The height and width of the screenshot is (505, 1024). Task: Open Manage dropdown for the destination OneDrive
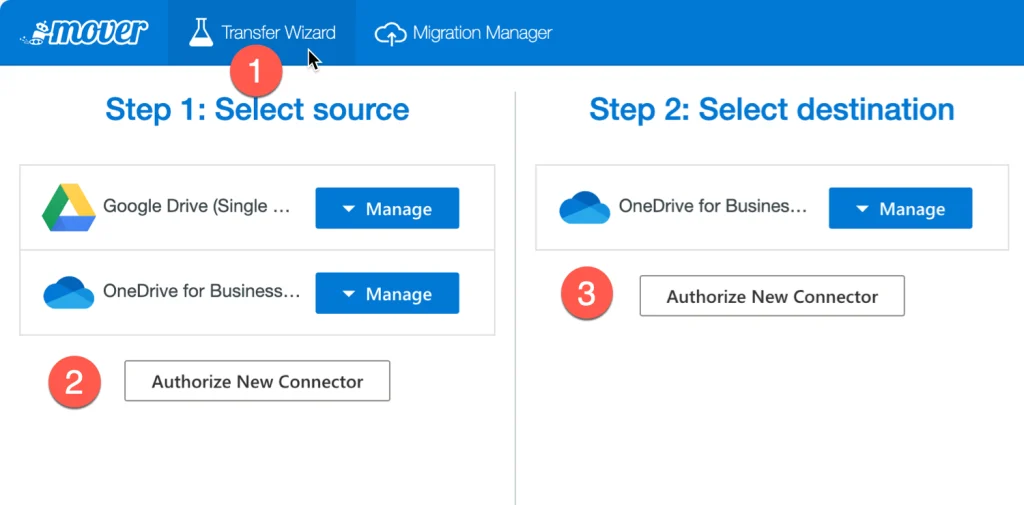tap(900, 208)
